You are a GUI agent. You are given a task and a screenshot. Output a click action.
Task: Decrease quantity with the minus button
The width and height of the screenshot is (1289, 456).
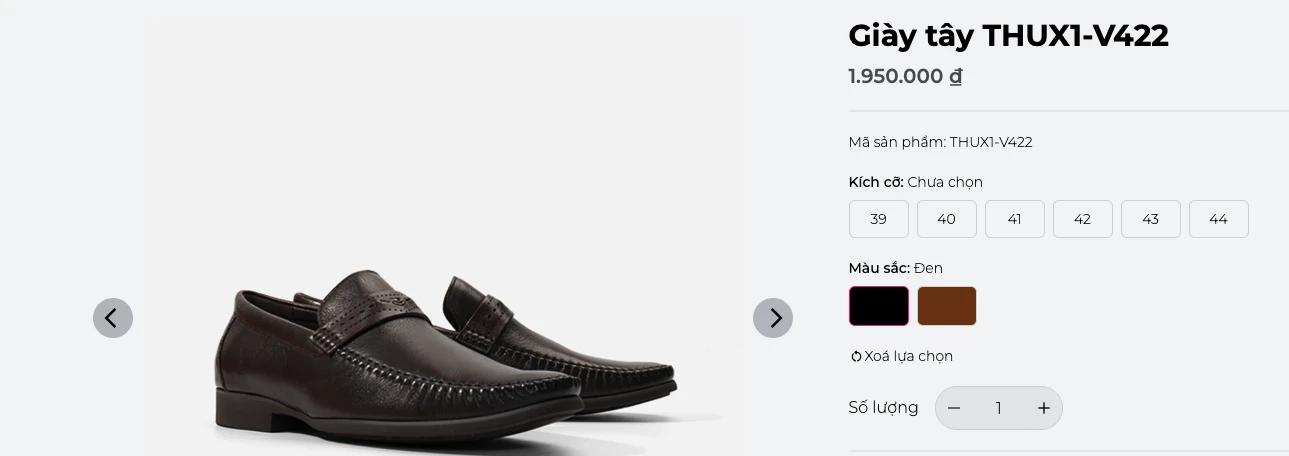click(954, 408)
